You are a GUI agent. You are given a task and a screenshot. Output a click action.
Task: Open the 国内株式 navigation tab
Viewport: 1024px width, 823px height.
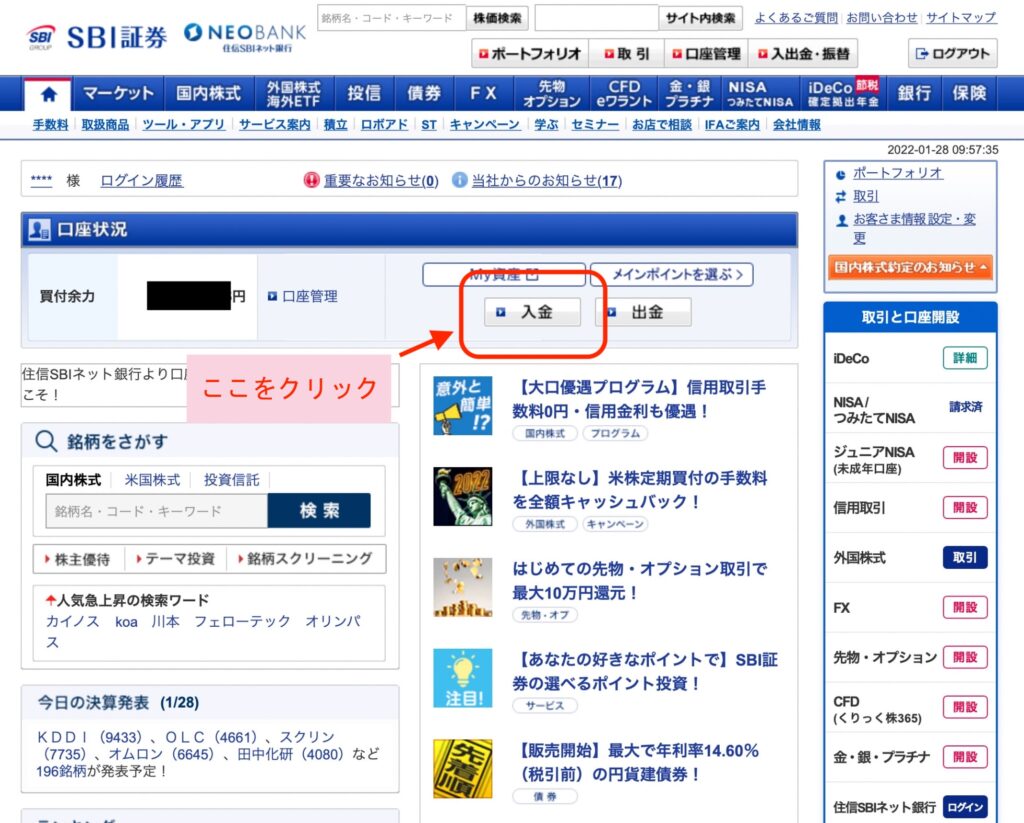208,93
